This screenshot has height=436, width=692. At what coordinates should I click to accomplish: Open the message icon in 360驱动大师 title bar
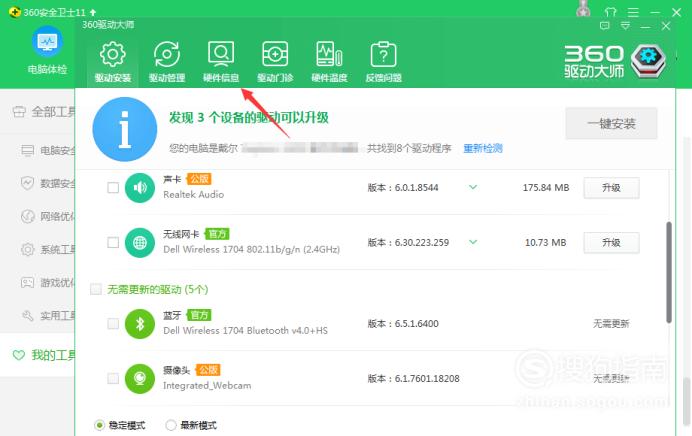605,26
